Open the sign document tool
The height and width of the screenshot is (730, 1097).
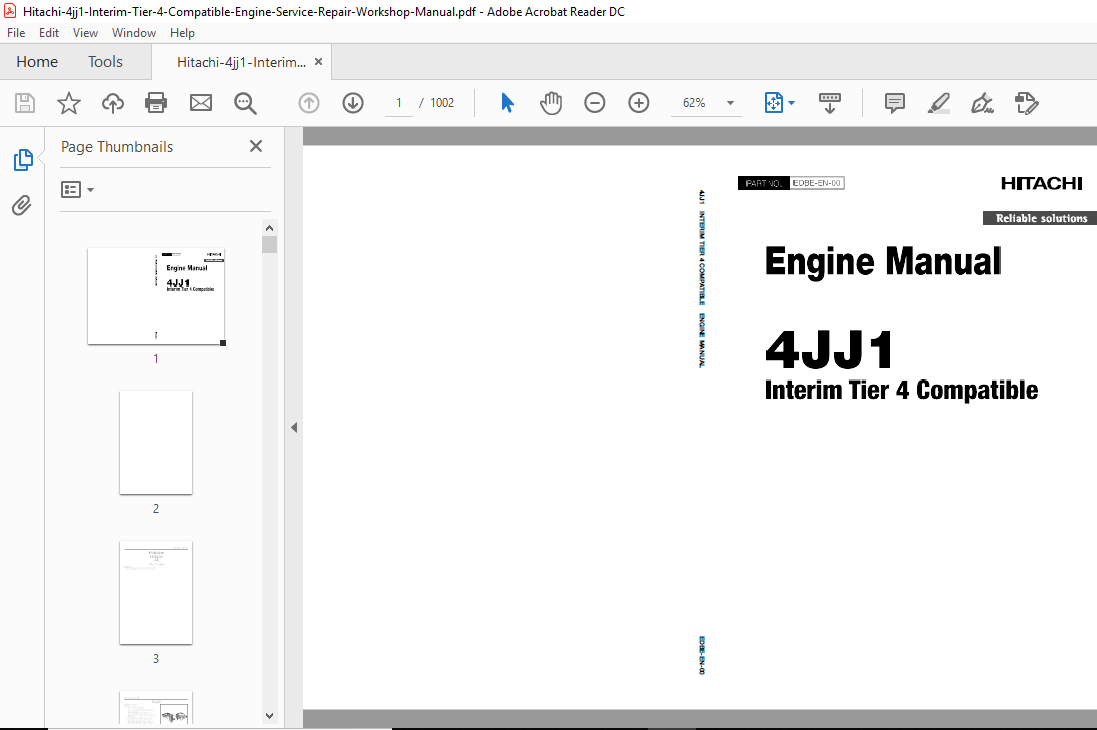tap(982, 103)
